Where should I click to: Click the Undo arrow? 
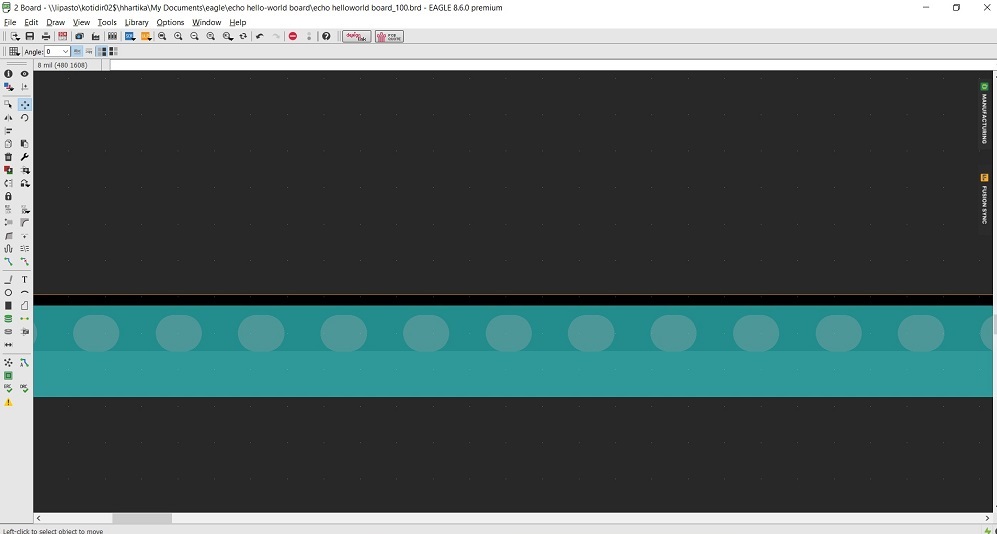(259, 36)
